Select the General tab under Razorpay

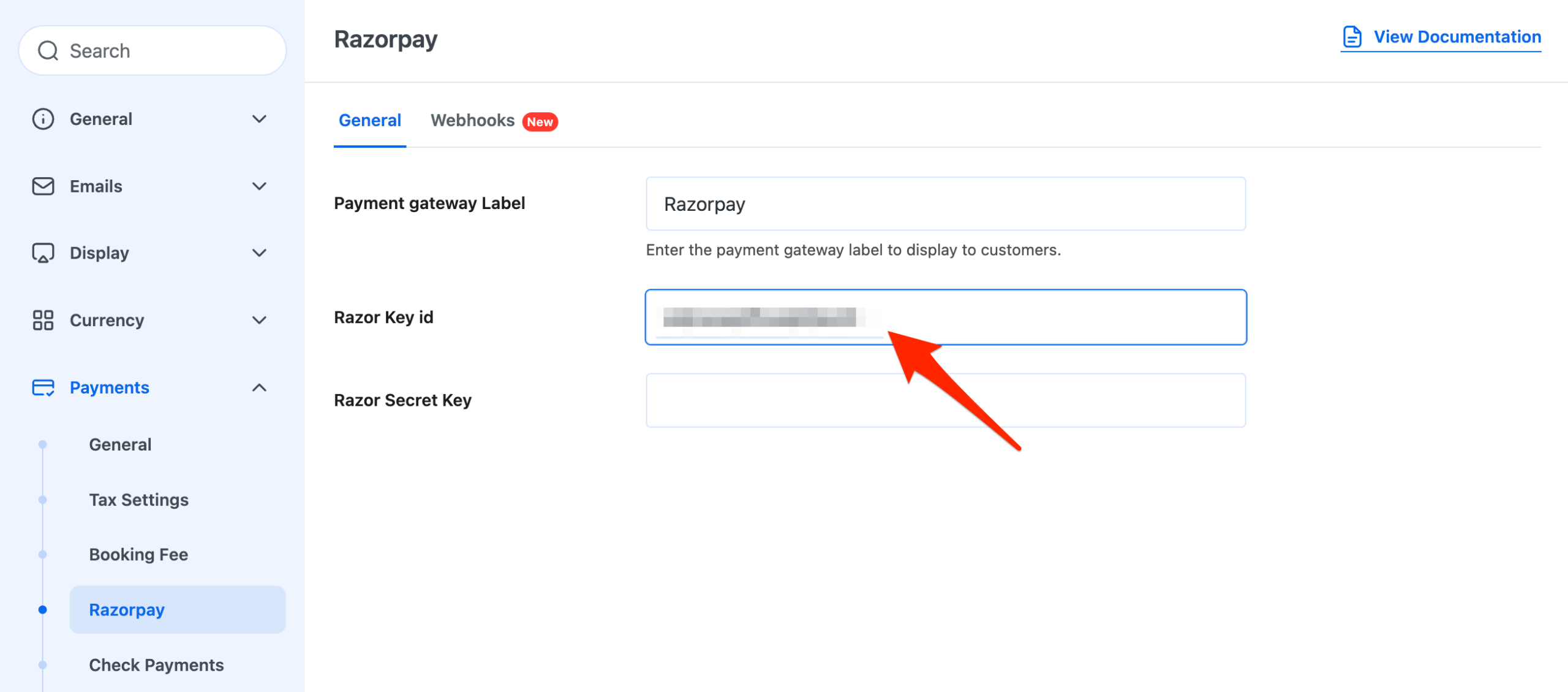[x=369, y=121]
